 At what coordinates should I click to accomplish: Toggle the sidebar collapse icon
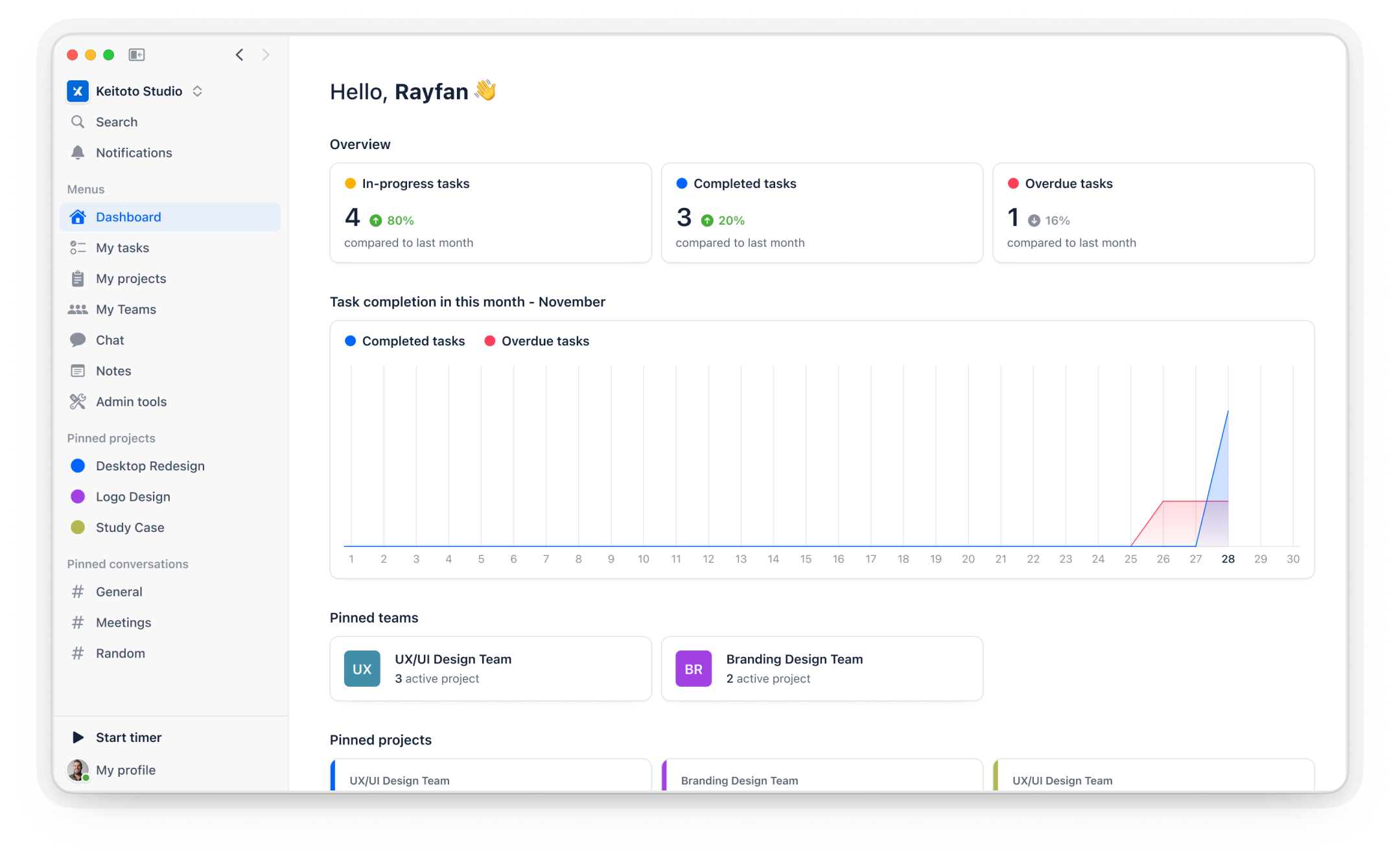(x=136, y=55)
